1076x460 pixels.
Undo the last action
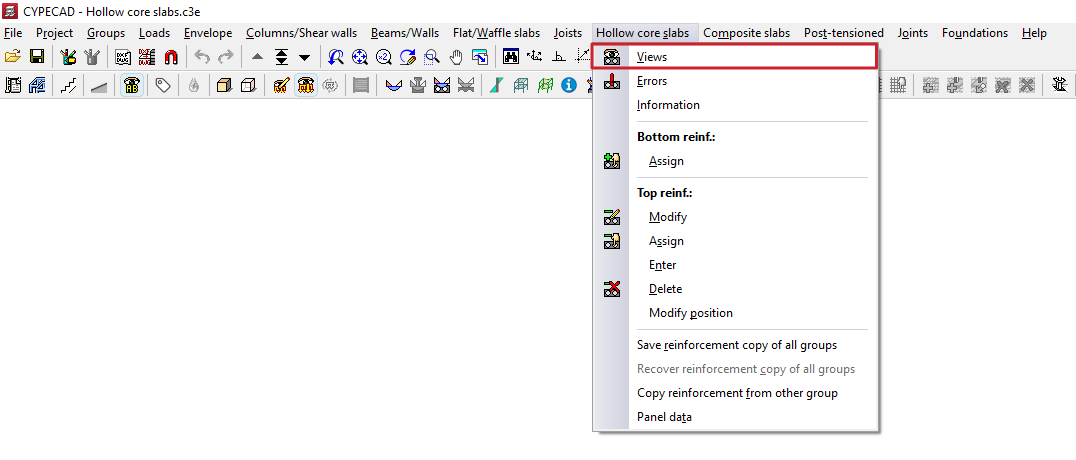202,57
